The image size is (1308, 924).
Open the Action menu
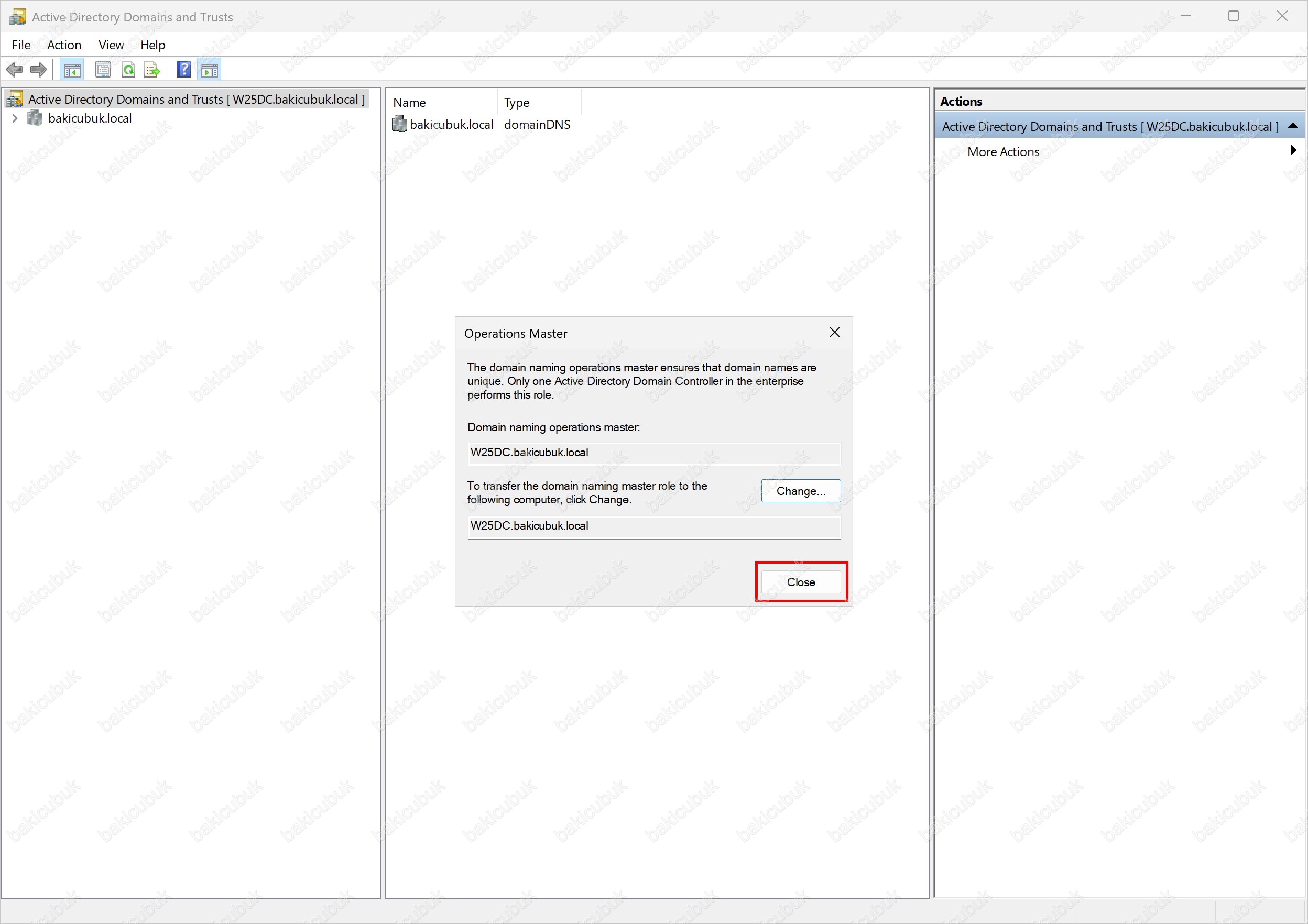[x=64, y=45]
